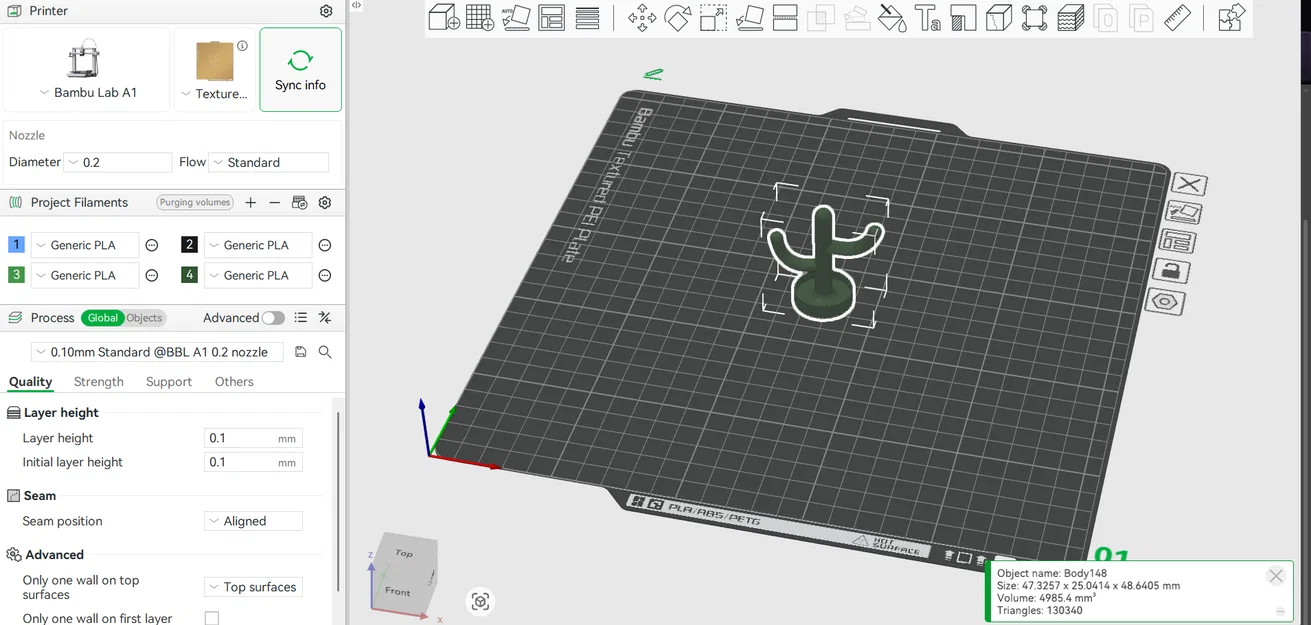This screenshot has height=625, width=1311.
Task: Search process settings with magnifier icon
Action: [x=325, y=352]
